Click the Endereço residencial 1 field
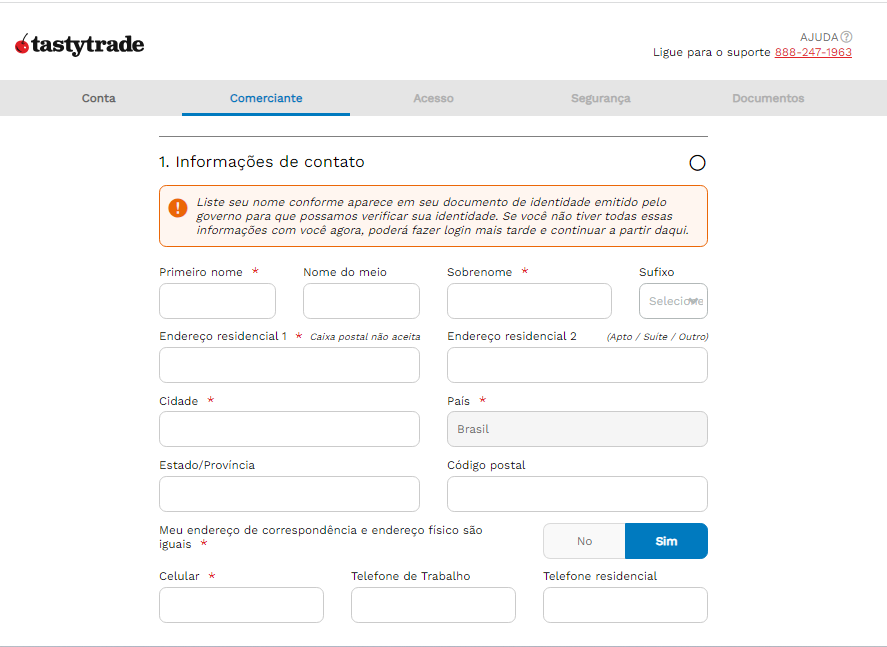887x647 pixels. coord(289,365)
